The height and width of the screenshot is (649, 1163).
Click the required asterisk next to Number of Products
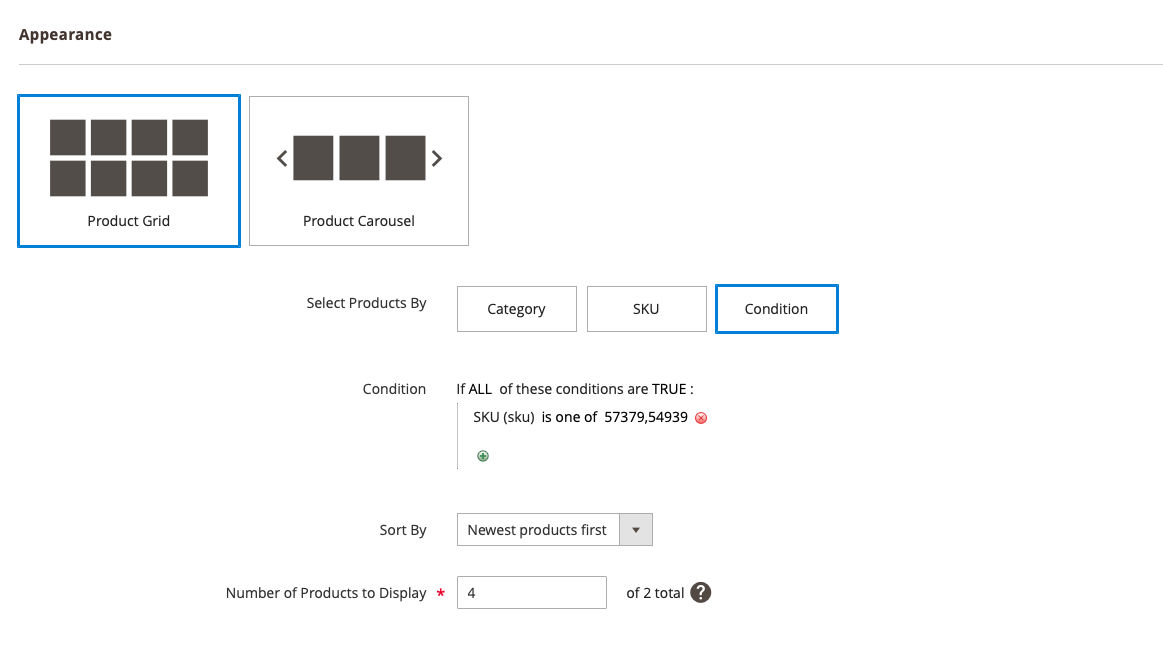click(440, 592)
